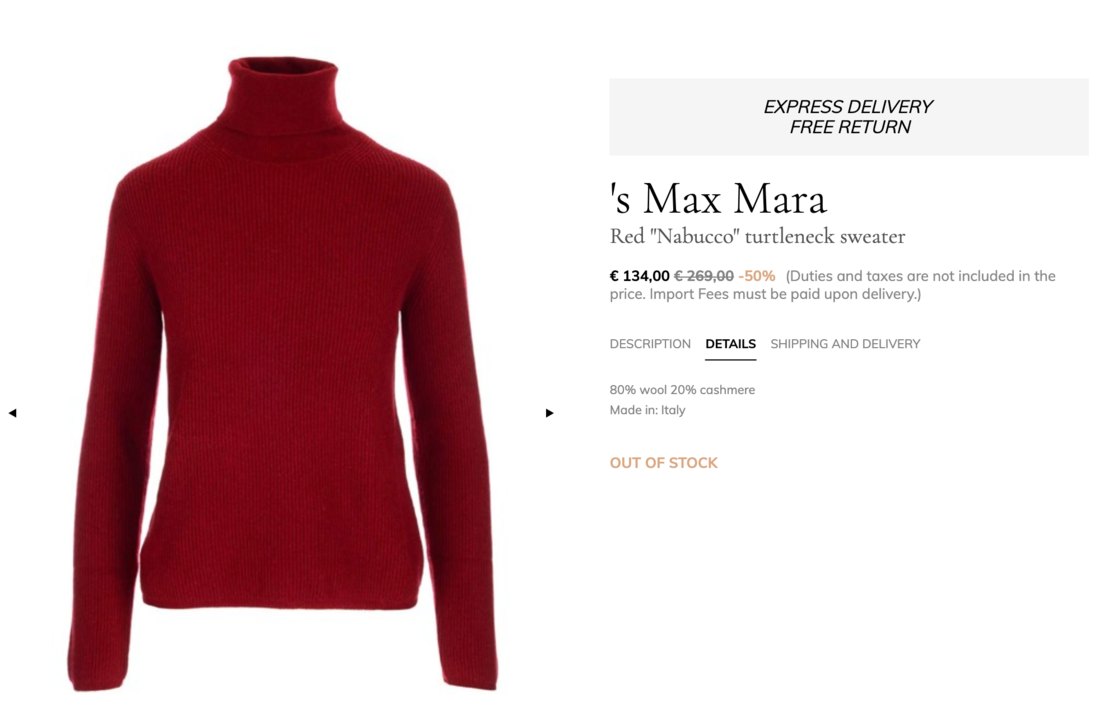Click the OUT OF STOCK label
The image size is (1100, 721).
click(664, 463)
